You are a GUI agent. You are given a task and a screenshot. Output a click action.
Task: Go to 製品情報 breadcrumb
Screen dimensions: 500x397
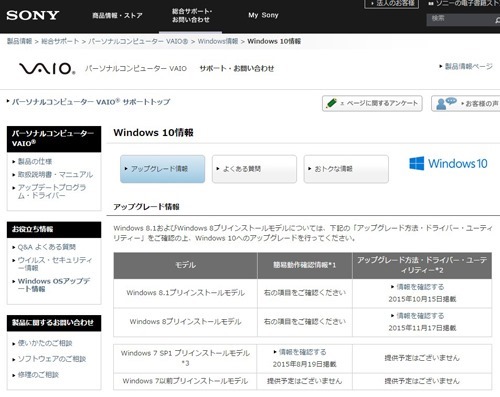(x=19, y=41)
